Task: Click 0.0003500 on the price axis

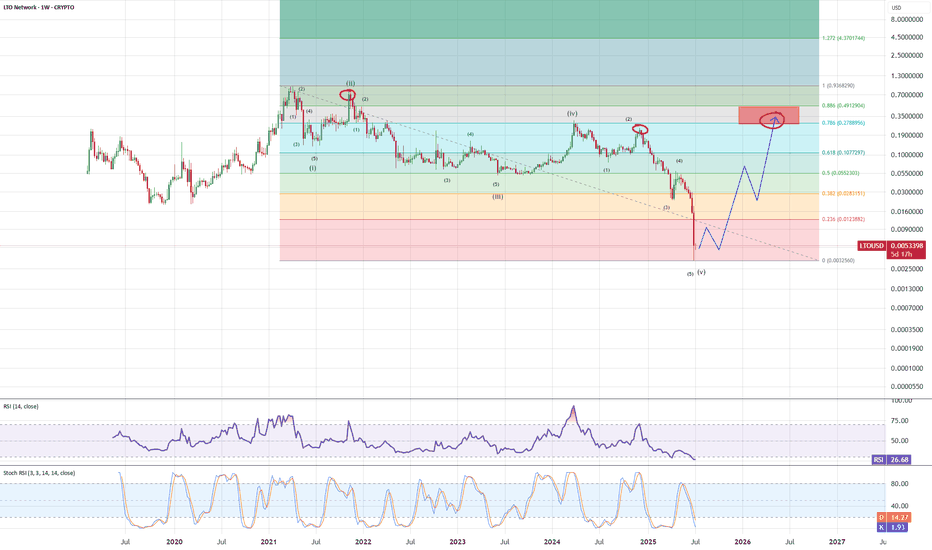Action: point(907,329)
